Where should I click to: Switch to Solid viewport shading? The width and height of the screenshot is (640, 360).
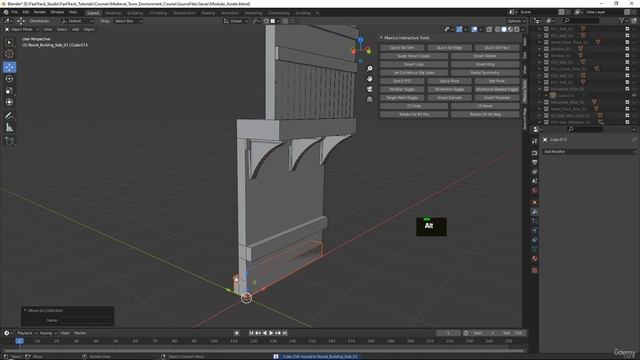coord(504,29)
